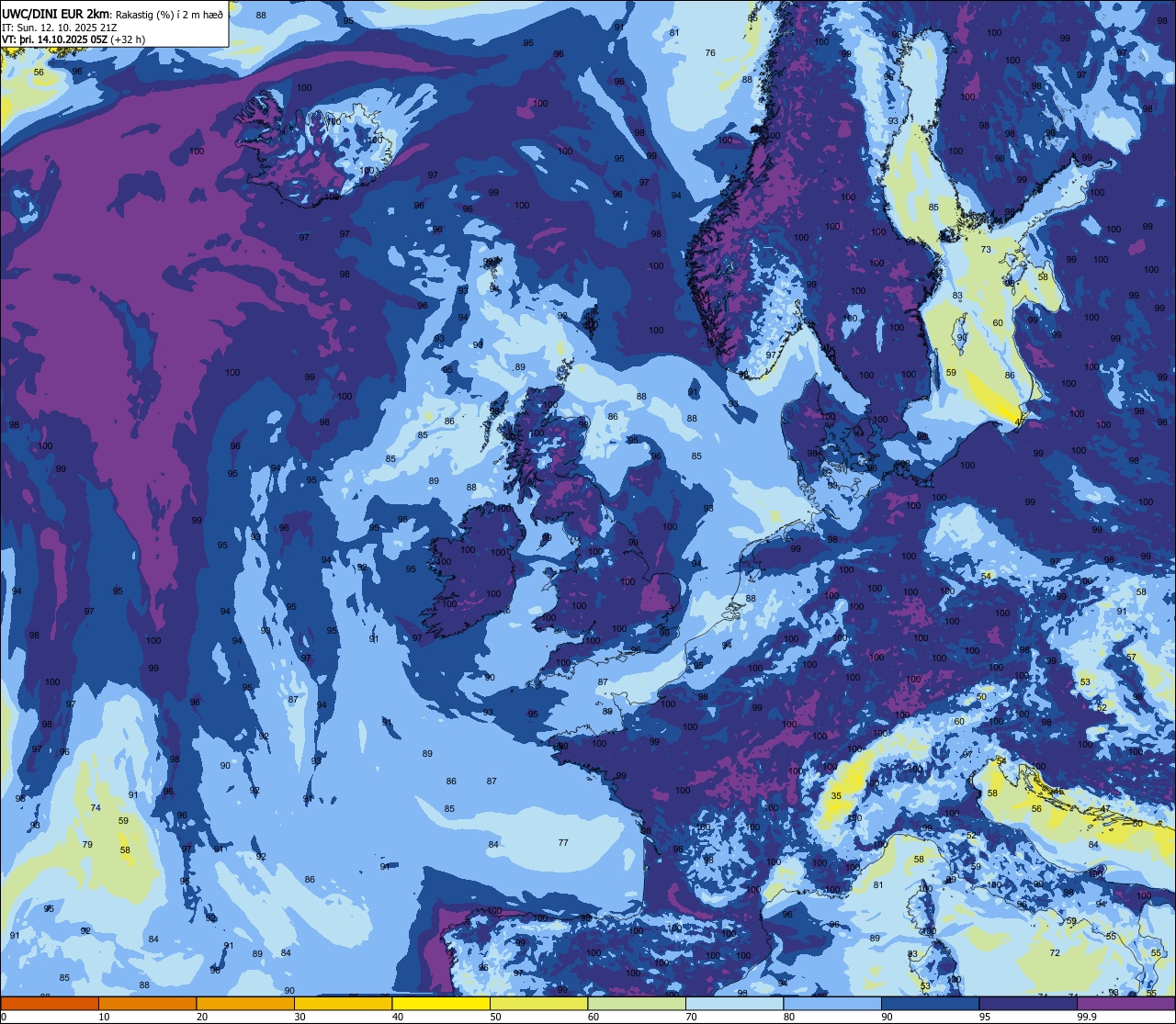
Task: Click the legend label "99.9"
Action: (1088, 1017)
